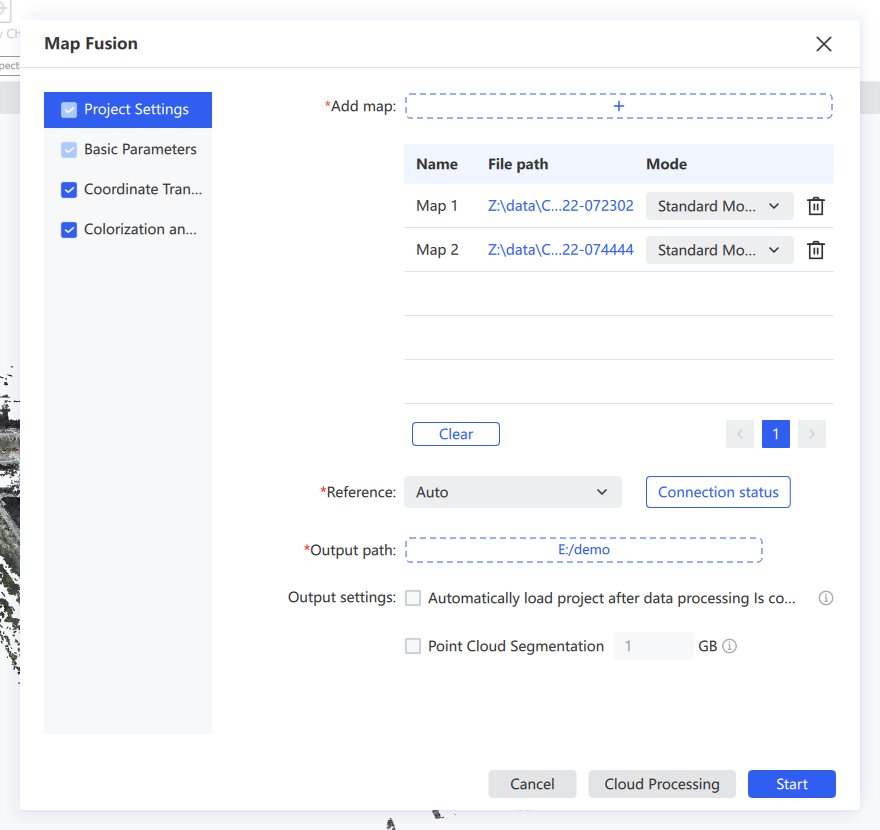The height and width of the screenshot is (830, 880).
Task: Click the Cancel button
Action: 532,784
